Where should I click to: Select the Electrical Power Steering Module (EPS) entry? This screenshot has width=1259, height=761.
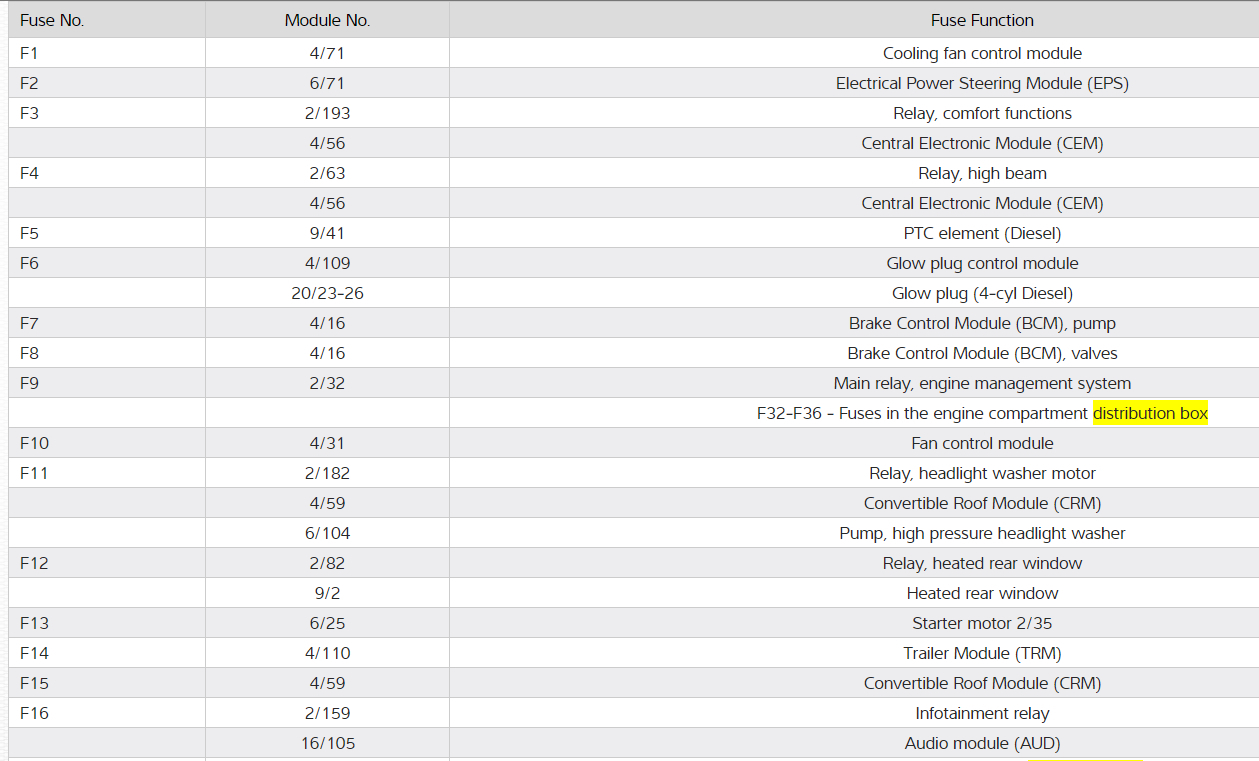pos(982,83)
